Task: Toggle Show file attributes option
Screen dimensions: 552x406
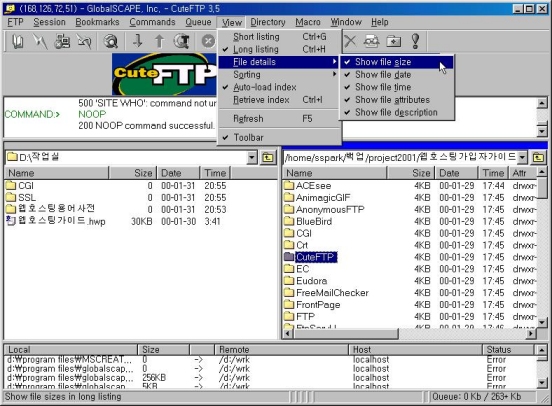Action: click(397, 100)
